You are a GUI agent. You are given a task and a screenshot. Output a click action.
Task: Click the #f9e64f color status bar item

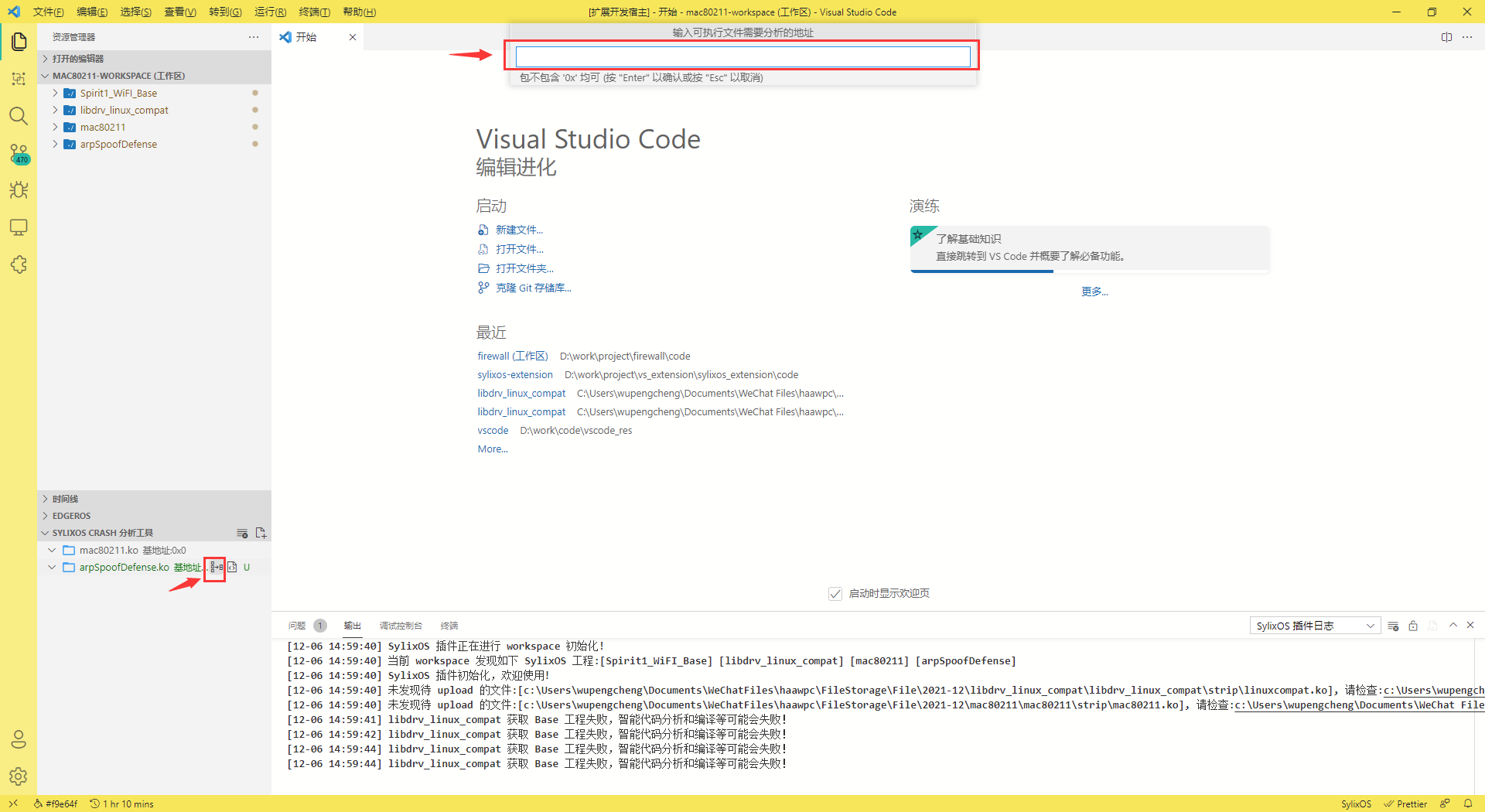[56, 803]
